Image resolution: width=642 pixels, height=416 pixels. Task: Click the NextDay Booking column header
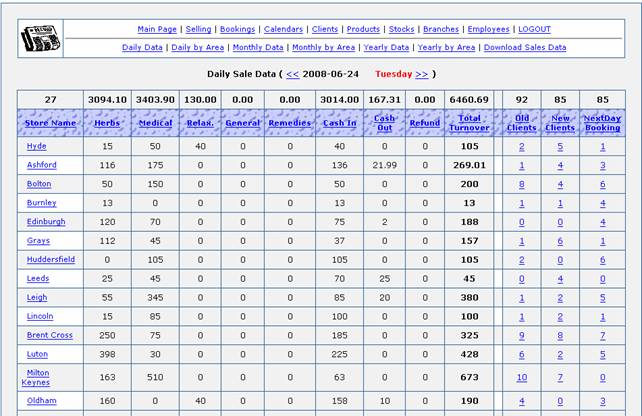click(602, 123)
